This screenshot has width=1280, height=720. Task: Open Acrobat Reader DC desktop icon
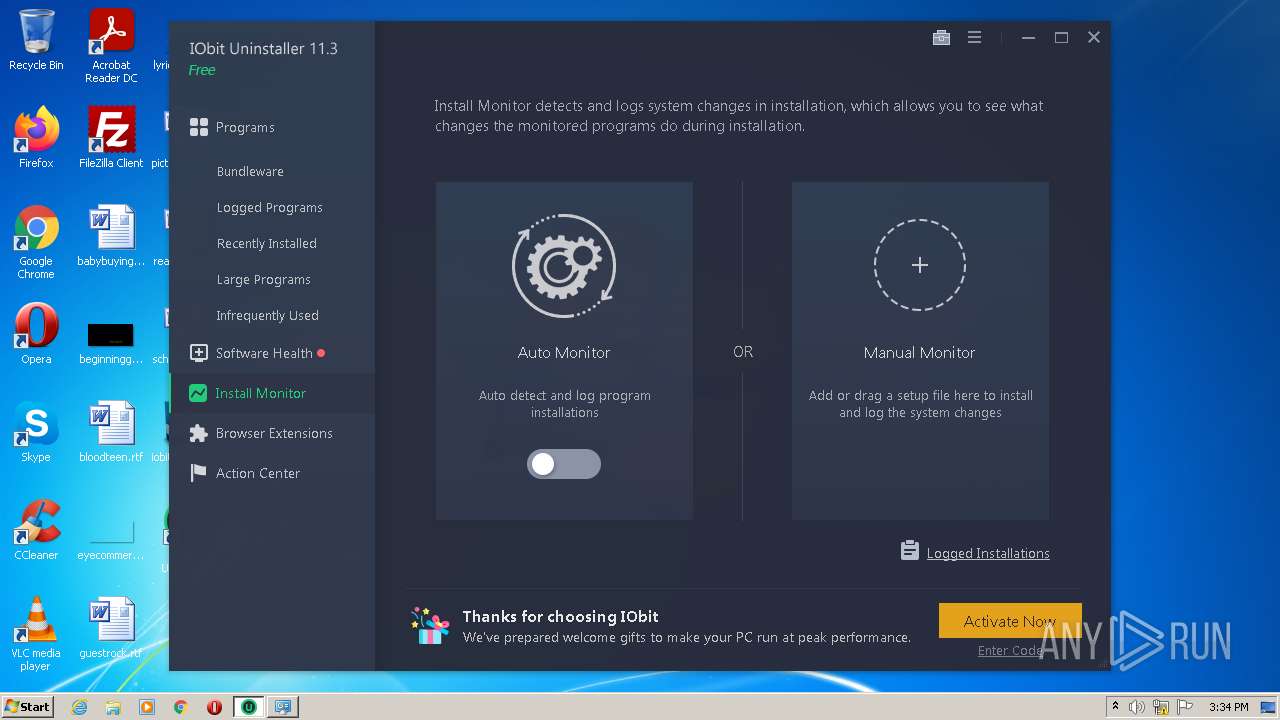point(111,46)
